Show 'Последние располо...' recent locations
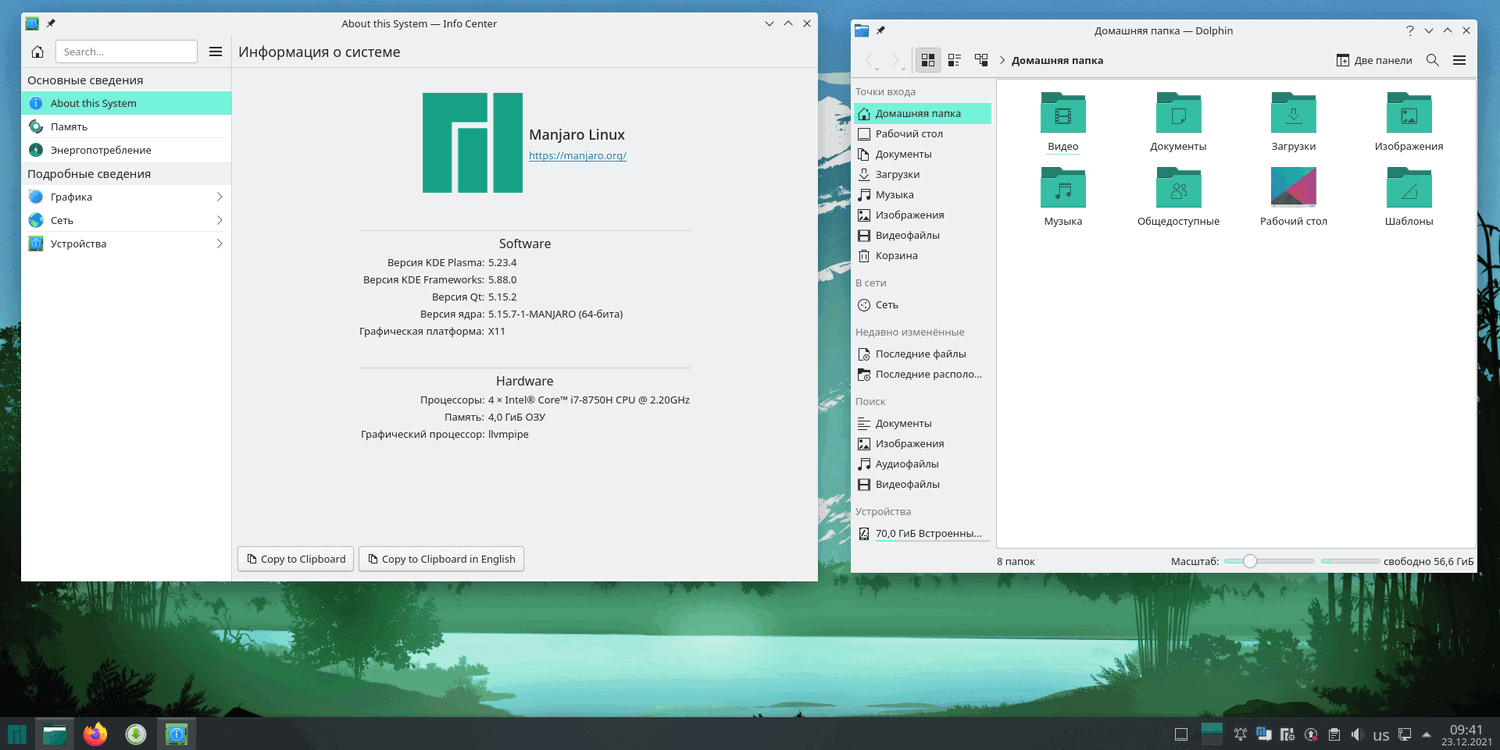Viewport: 1500px width, 750px height. (x=922, y=374)
